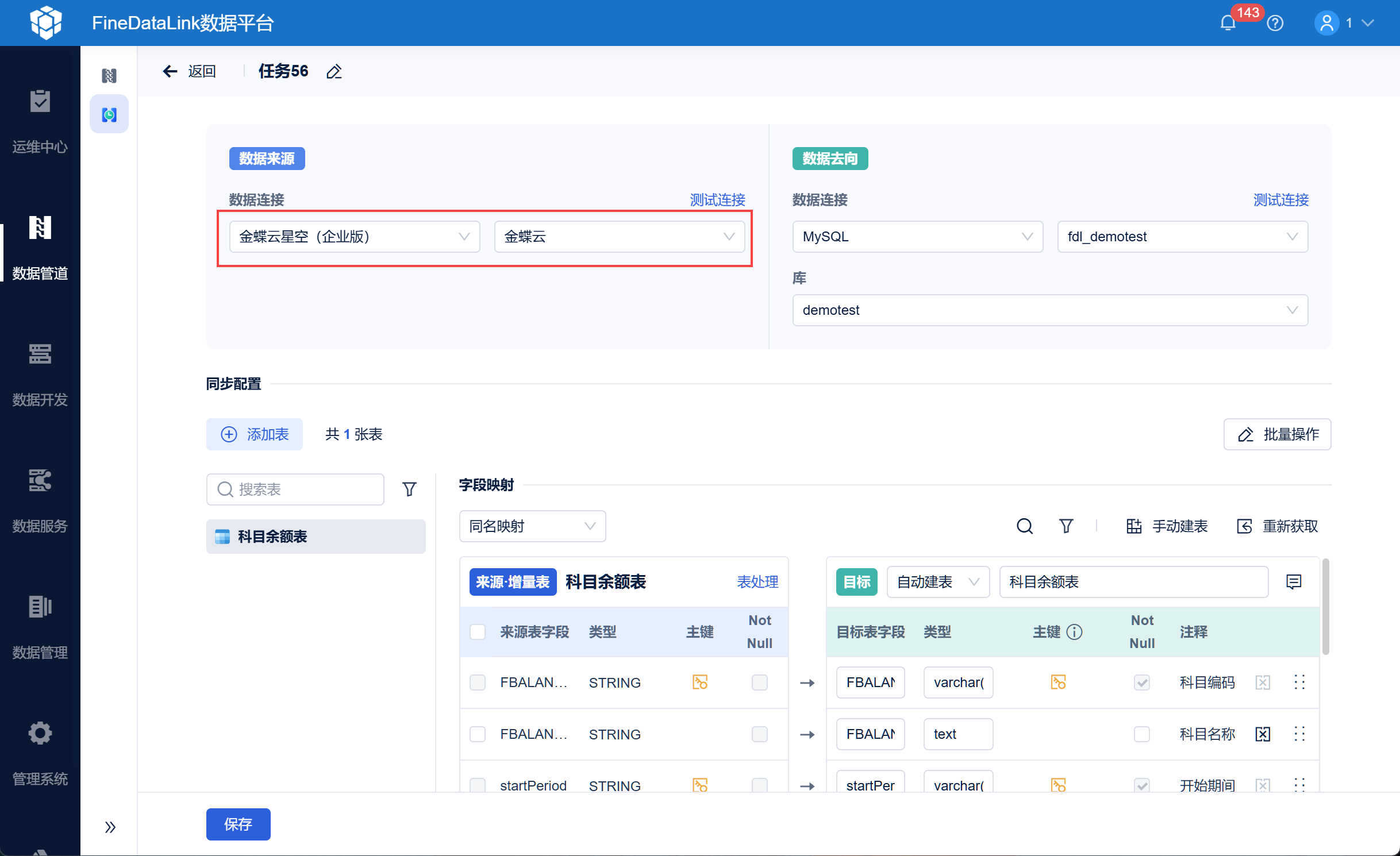Image resolution: width=1400 pixels, height=856 pixels.
Task: Click the pipeline task list icon in secondary bar
Action: (x=109, y=76)
